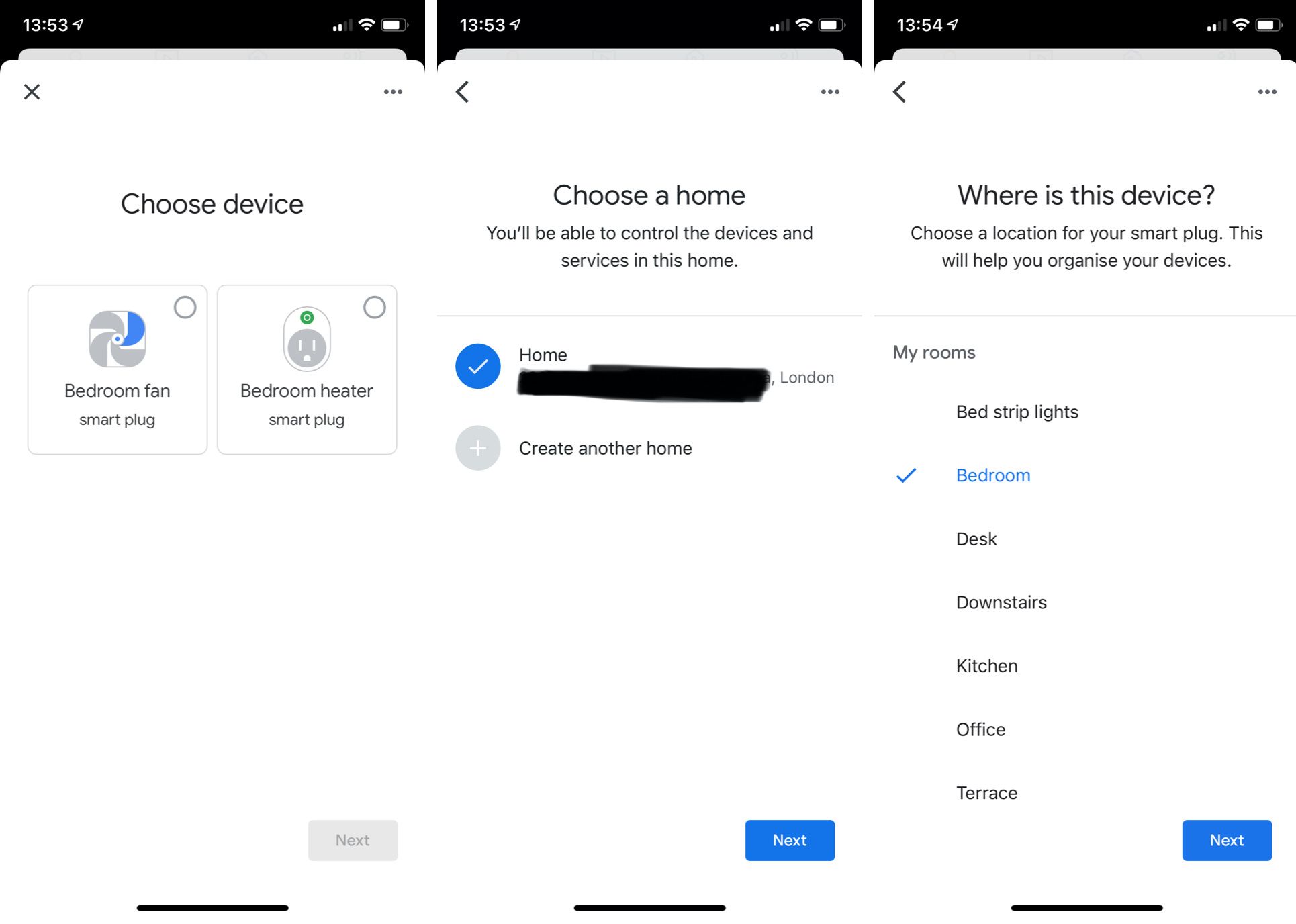Toggle the Home selection checkmark

(477, 365)
